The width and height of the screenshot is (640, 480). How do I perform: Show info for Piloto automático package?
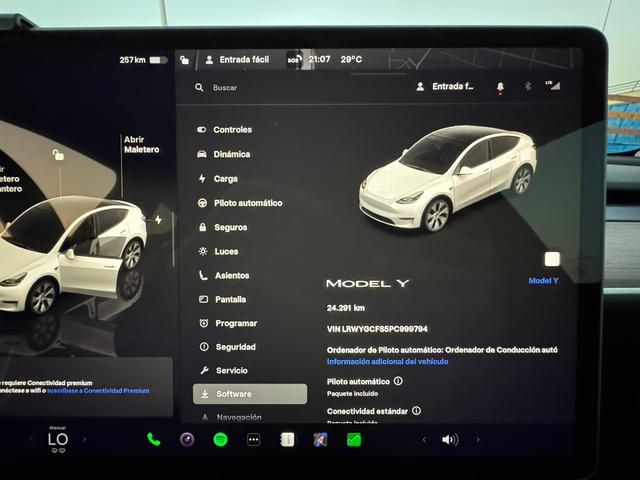(x=398, y=381)
